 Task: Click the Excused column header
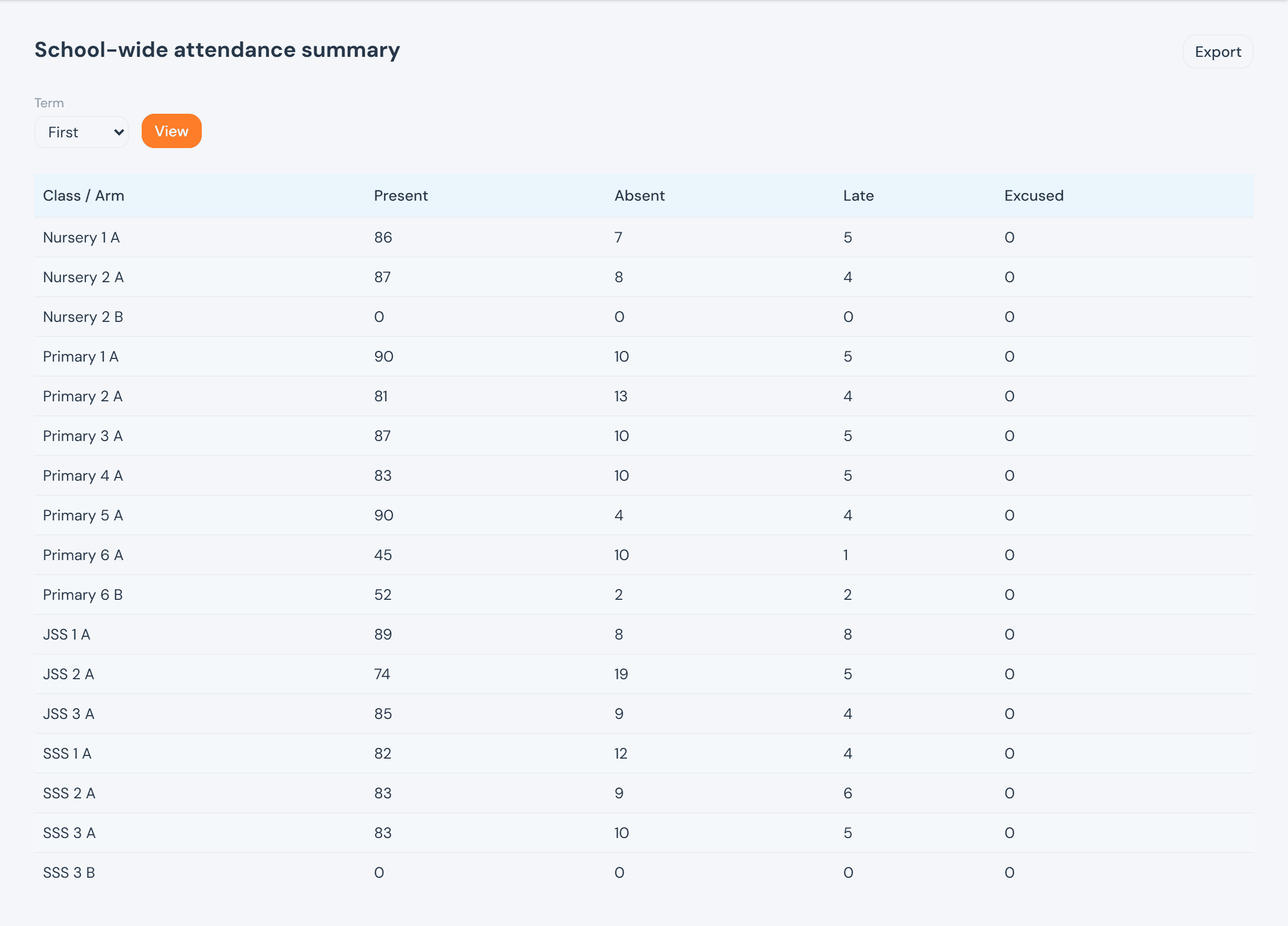(1034, 196)
